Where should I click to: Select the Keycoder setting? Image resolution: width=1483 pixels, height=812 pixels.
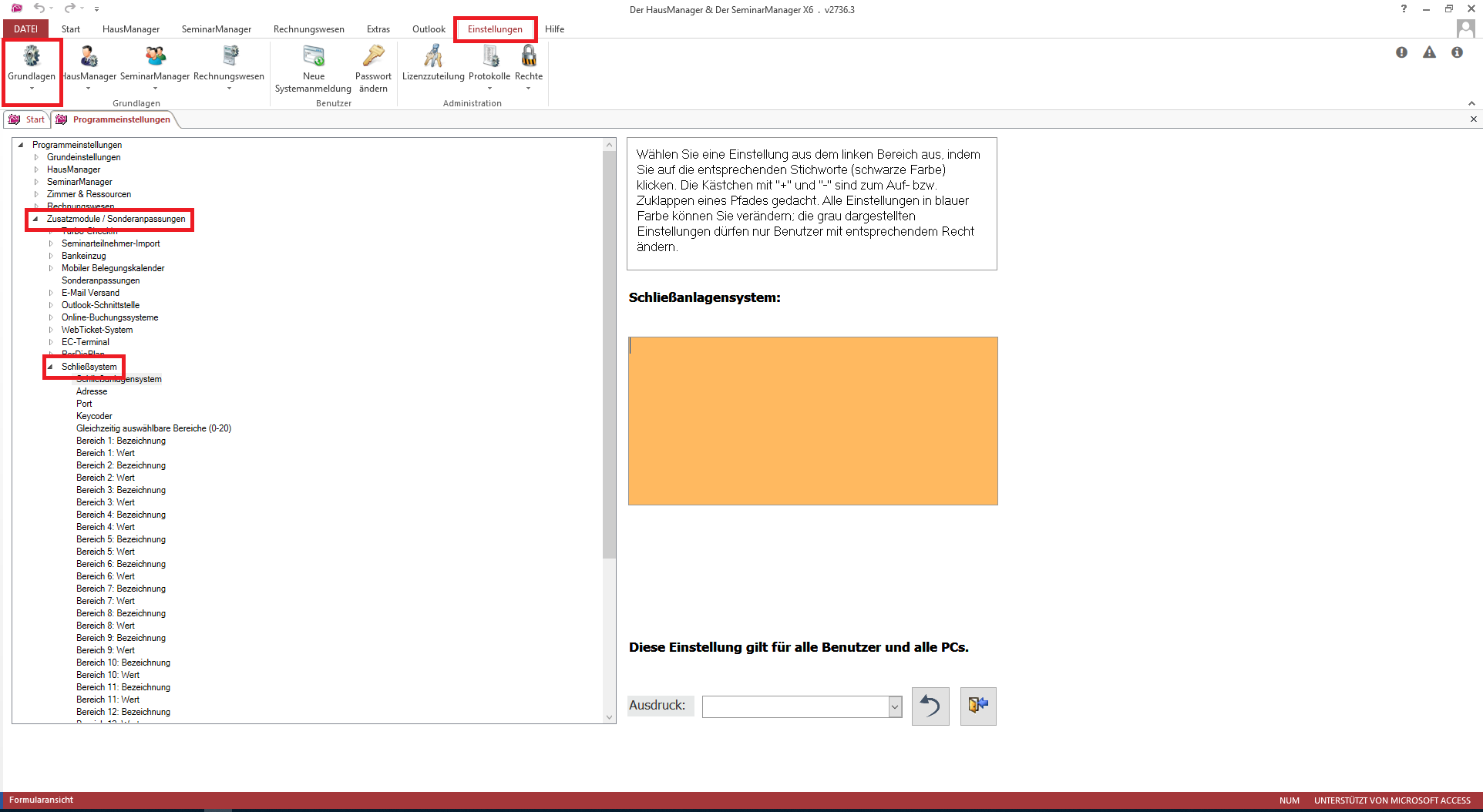[94, 416]
